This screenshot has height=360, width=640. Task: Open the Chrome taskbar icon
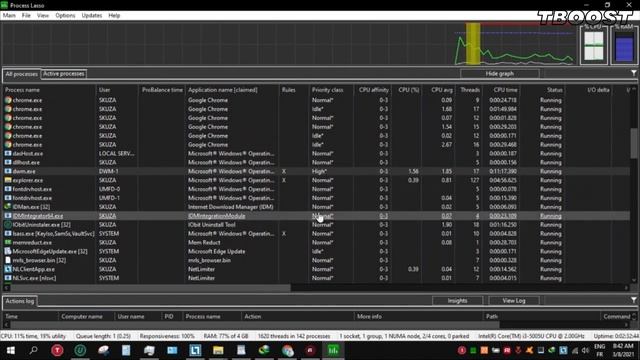[x=287, y=350]
